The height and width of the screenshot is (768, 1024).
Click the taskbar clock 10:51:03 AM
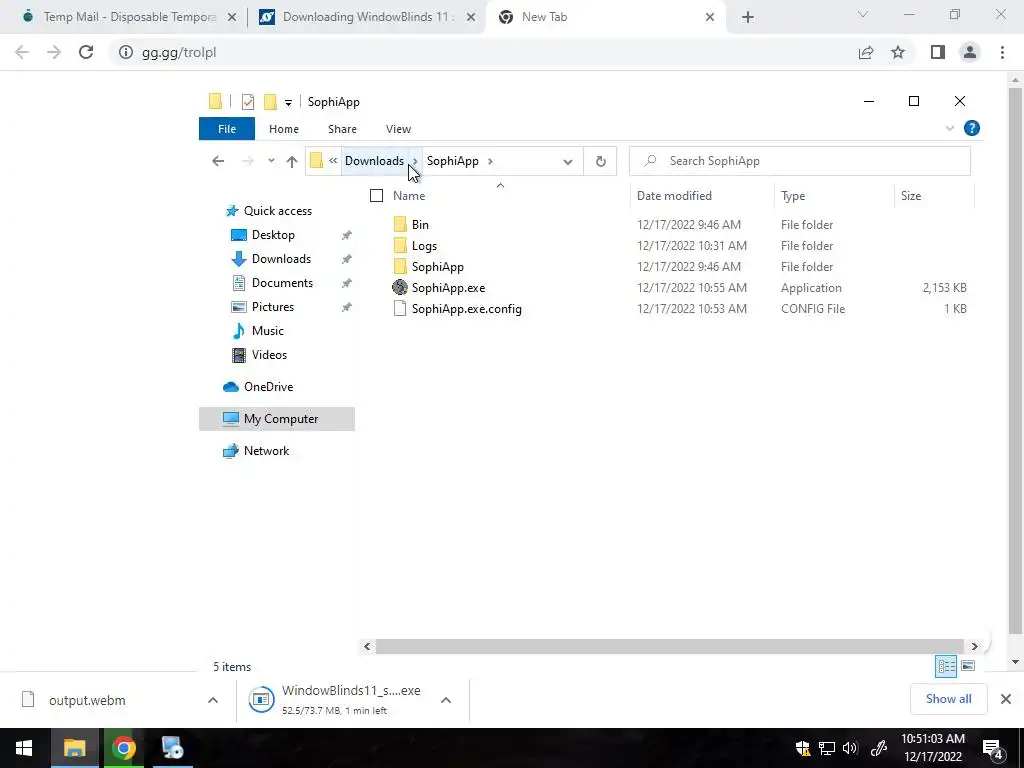point(933,739)
